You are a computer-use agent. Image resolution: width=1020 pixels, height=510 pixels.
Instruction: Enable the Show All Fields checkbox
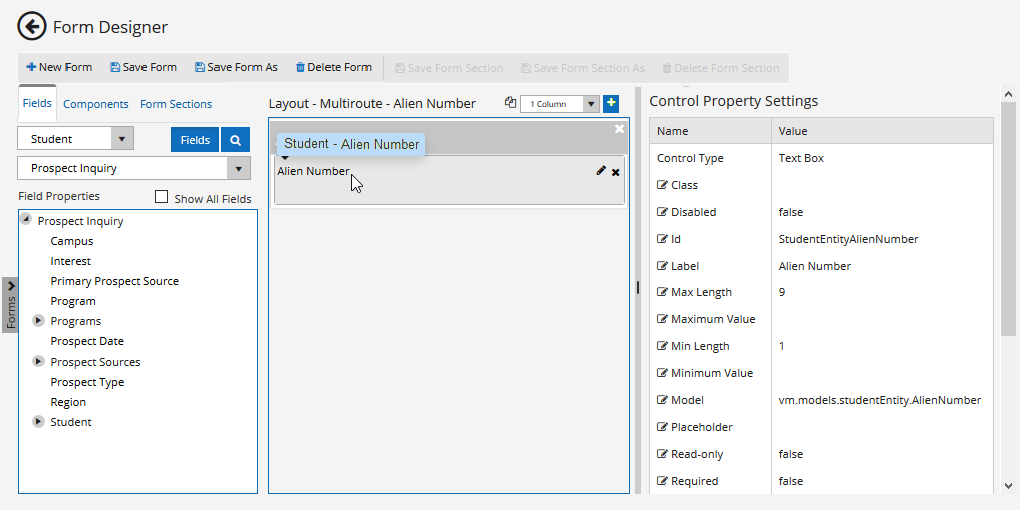(x=161, y=198)
